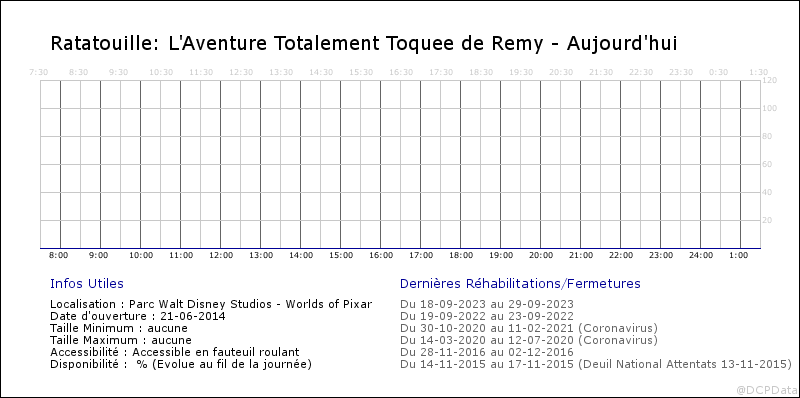Click the Dernières Réhabilitations/Fermetures heading
The height and width of the screenshot is (398, 800).
coord(520,284)
